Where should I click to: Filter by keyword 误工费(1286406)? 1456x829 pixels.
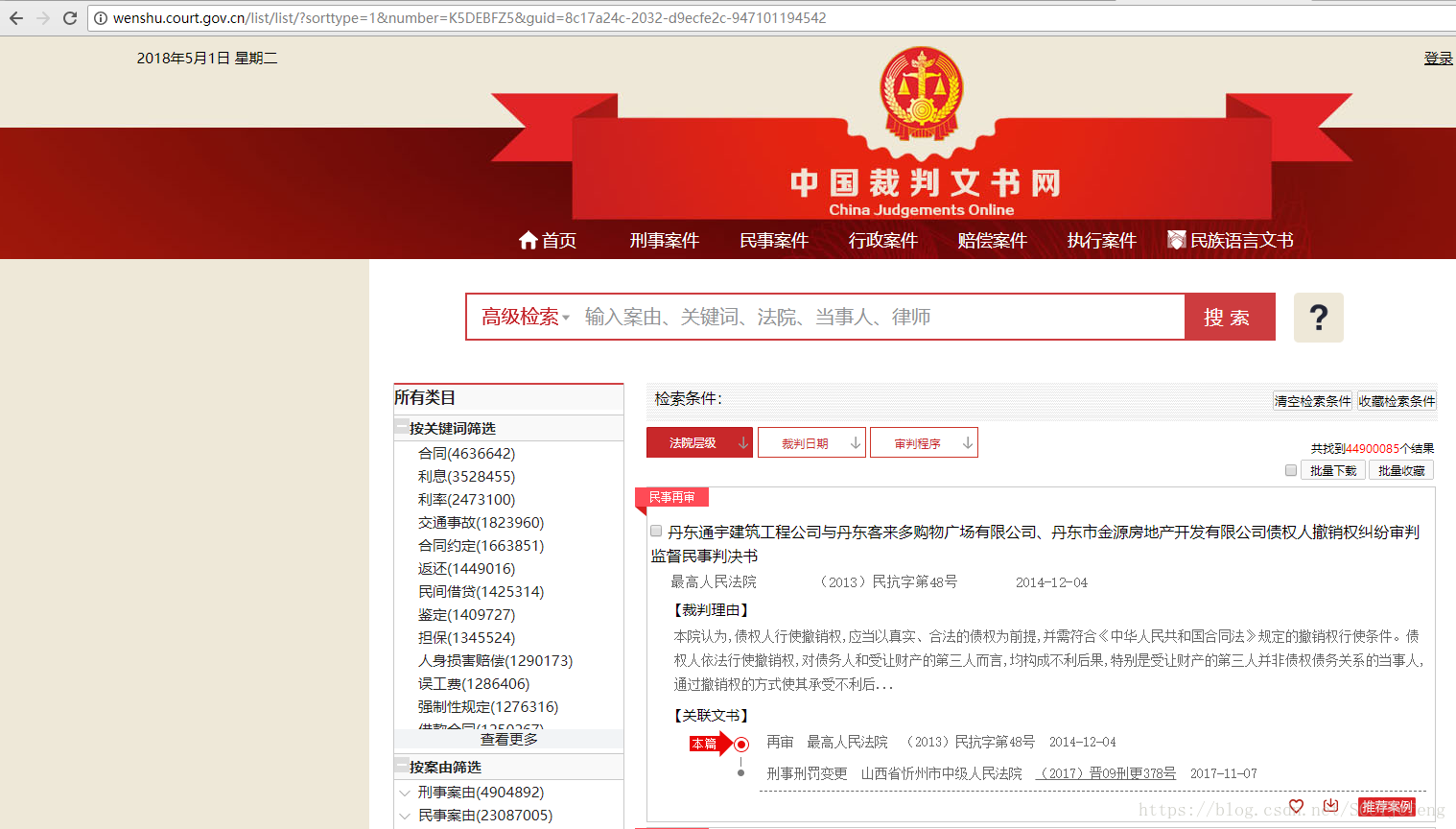pos(474,684)
